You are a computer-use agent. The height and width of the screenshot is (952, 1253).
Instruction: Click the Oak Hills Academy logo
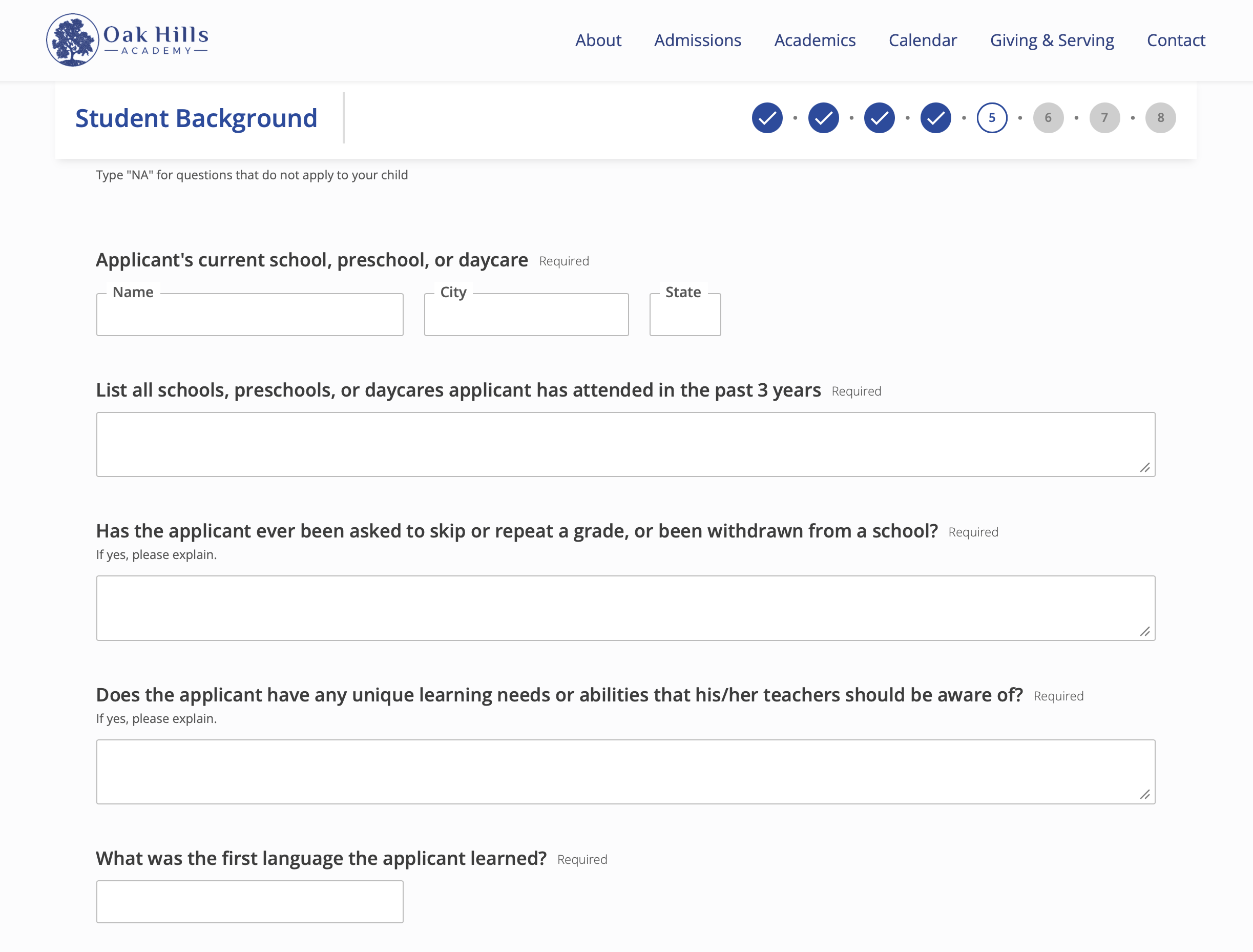pyautogui.click(x=128, y=39)
